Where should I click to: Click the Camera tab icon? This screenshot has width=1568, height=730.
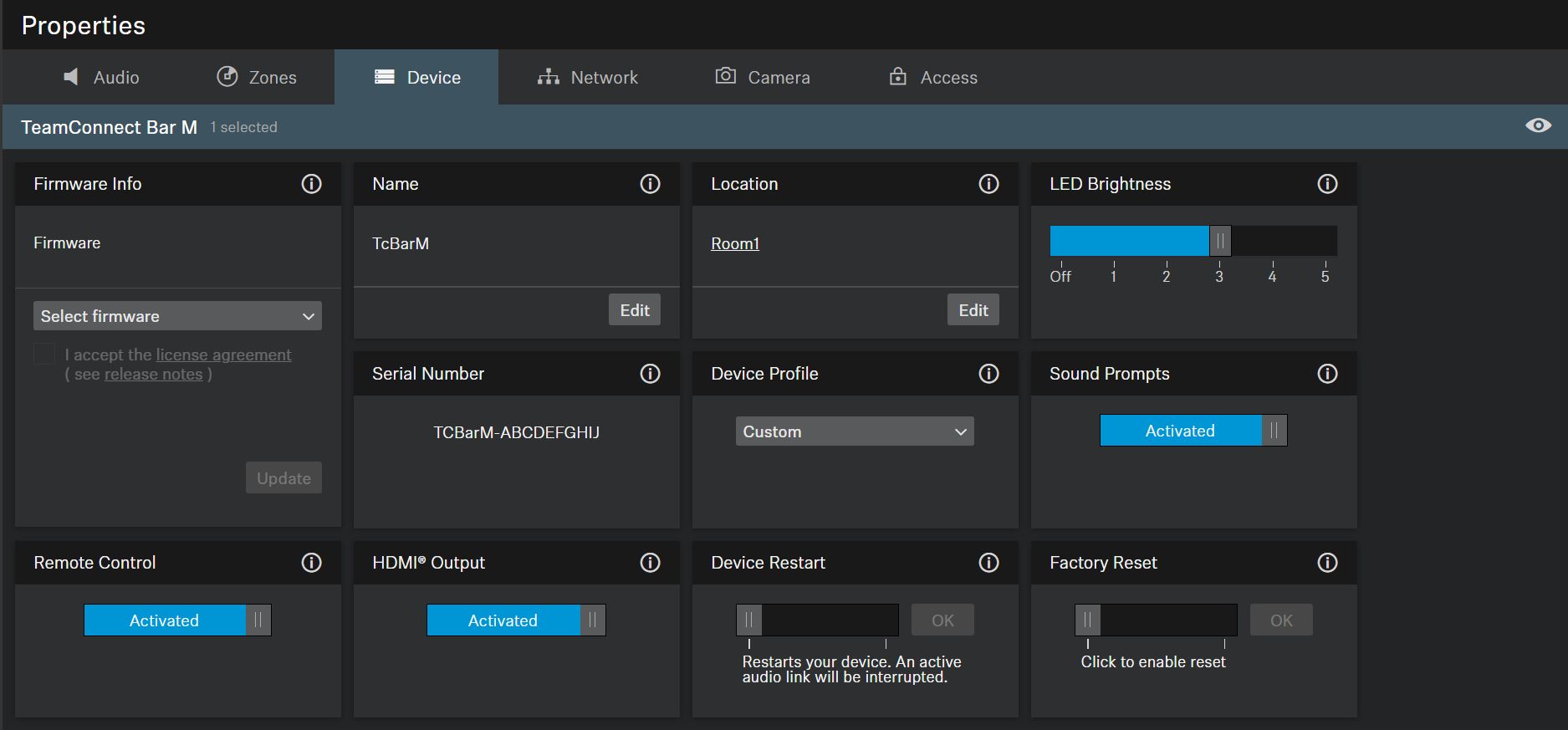click(725, 76)
